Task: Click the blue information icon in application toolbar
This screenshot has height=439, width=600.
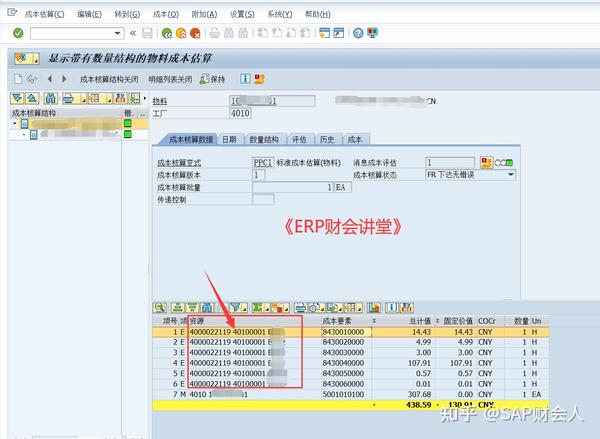Action: 245,79
